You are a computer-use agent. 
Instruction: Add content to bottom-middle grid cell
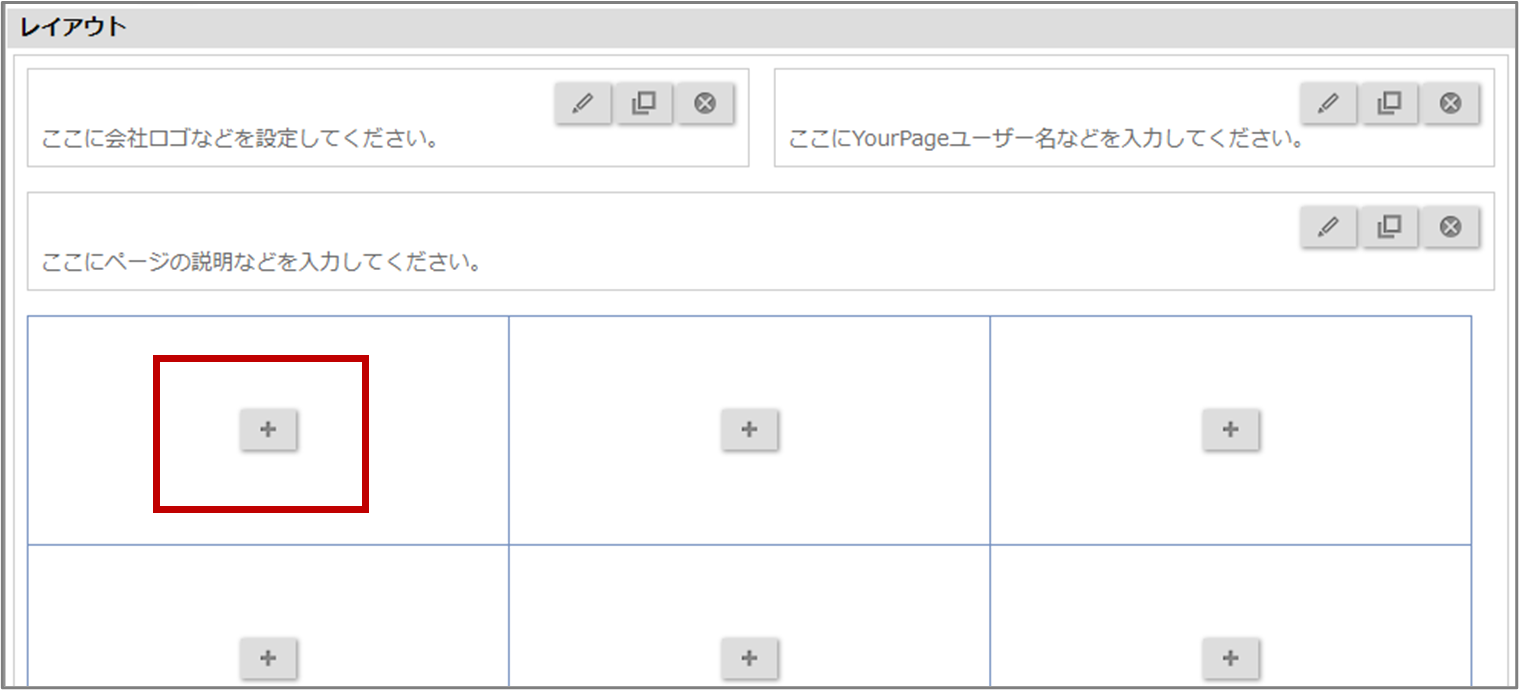pos(750,657)
